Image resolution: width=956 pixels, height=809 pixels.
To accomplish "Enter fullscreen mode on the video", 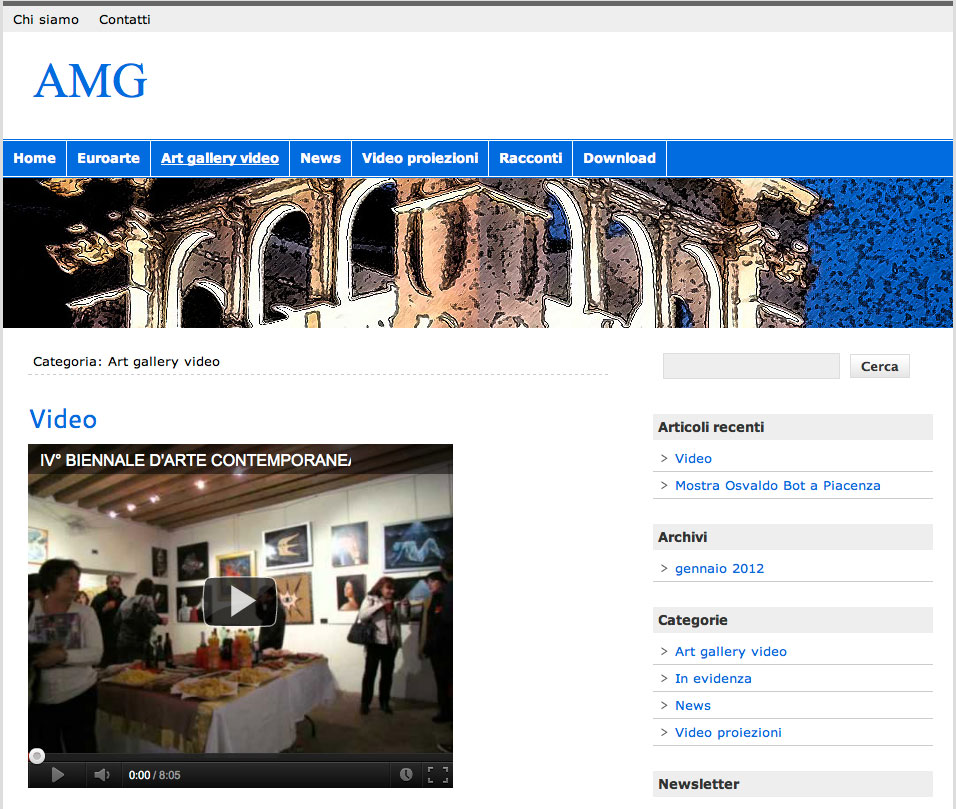I will [x=437, y=774].
